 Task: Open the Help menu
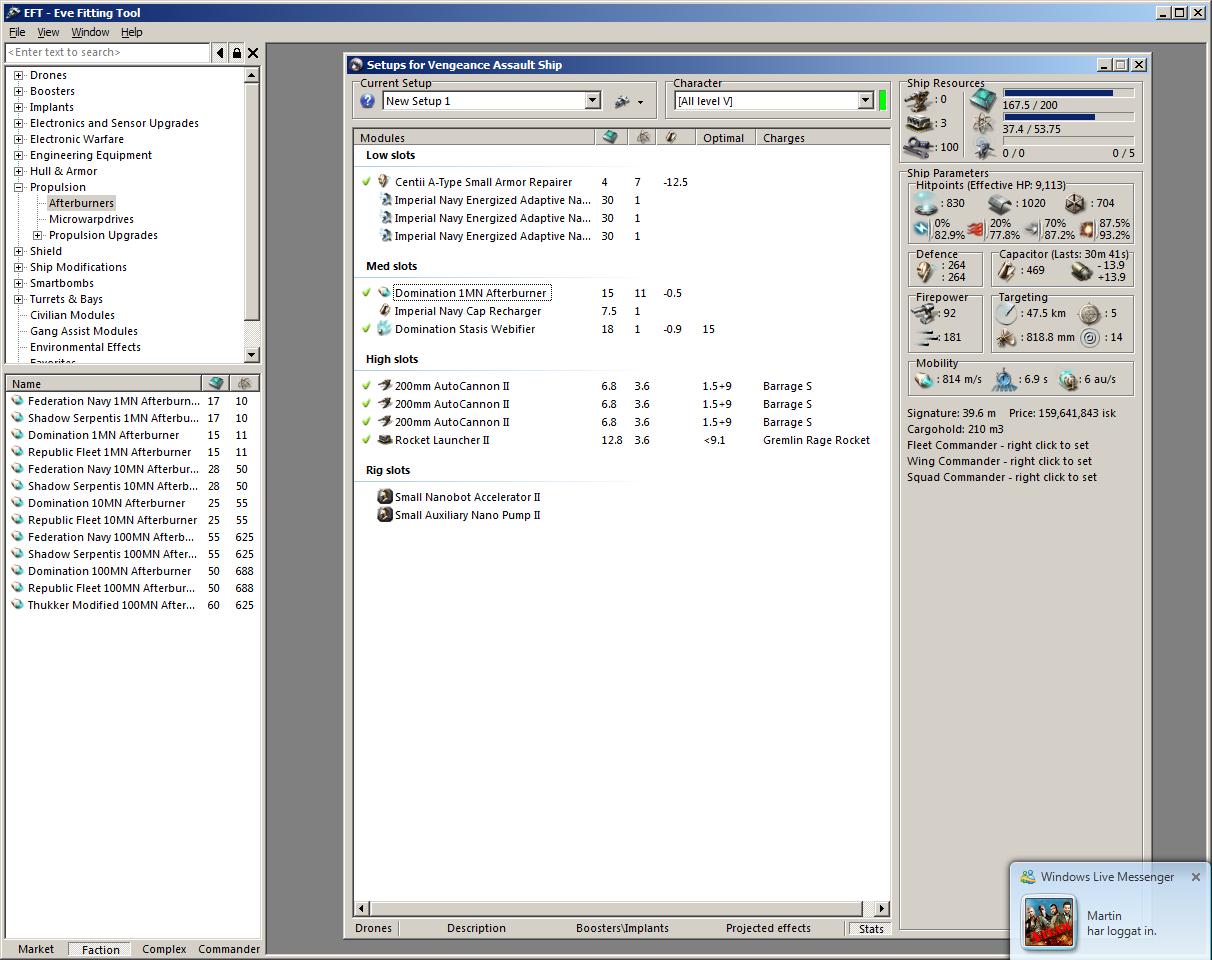(x=132, y=32)
